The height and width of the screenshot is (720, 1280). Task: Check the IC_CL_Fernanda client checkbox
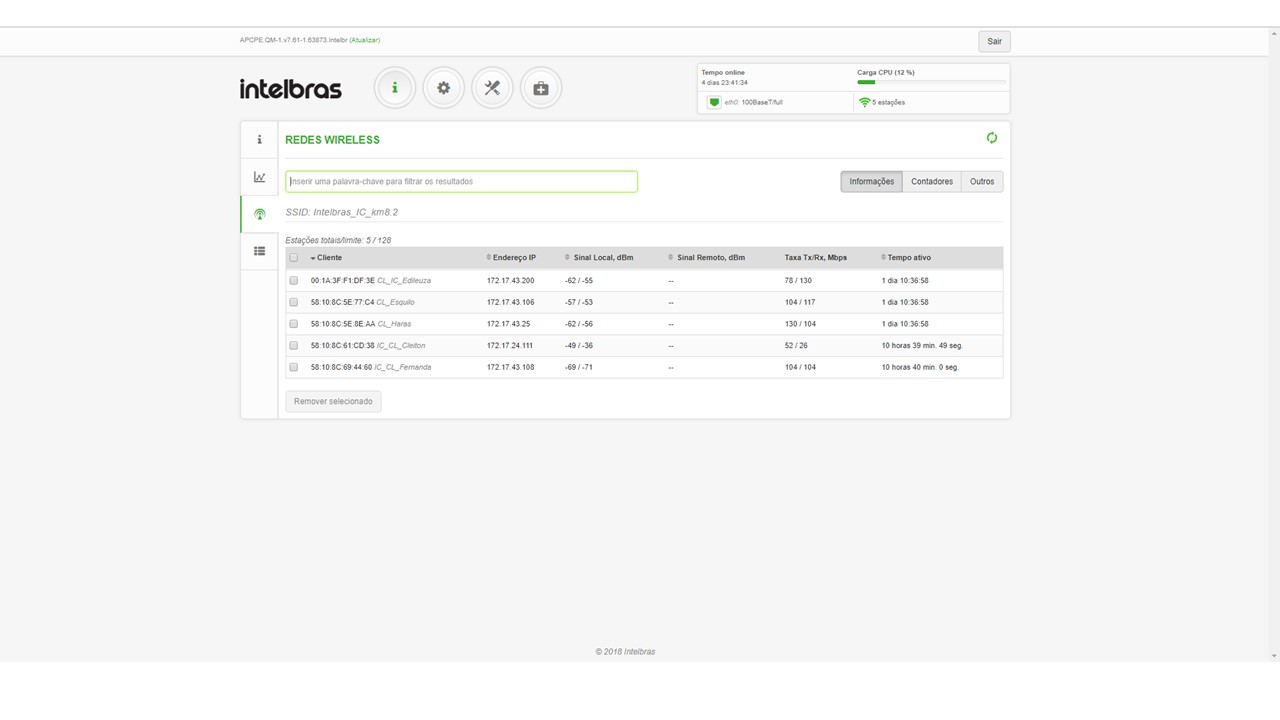coord(294,367)
